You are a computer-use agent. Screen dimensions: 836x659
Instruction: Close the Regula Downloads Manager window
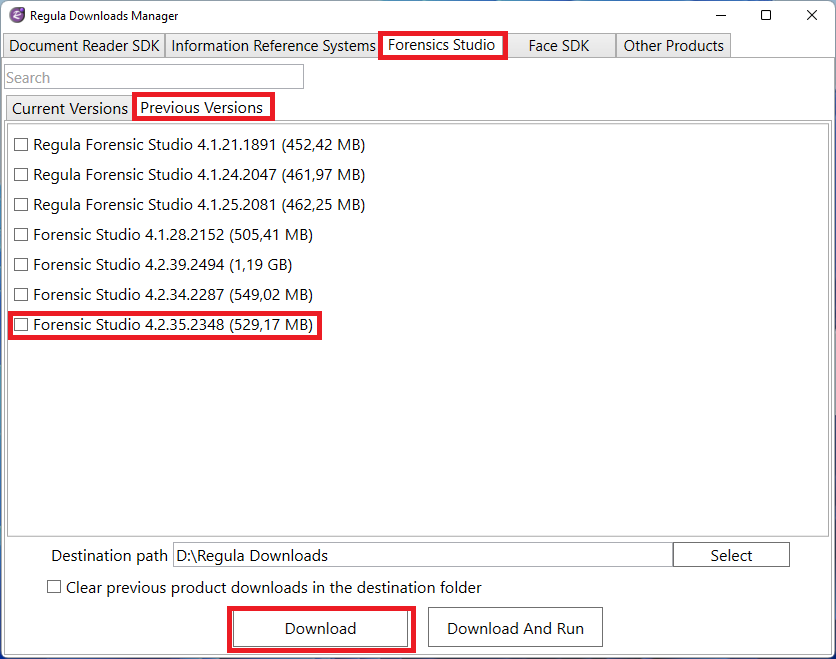click(811, 15)
